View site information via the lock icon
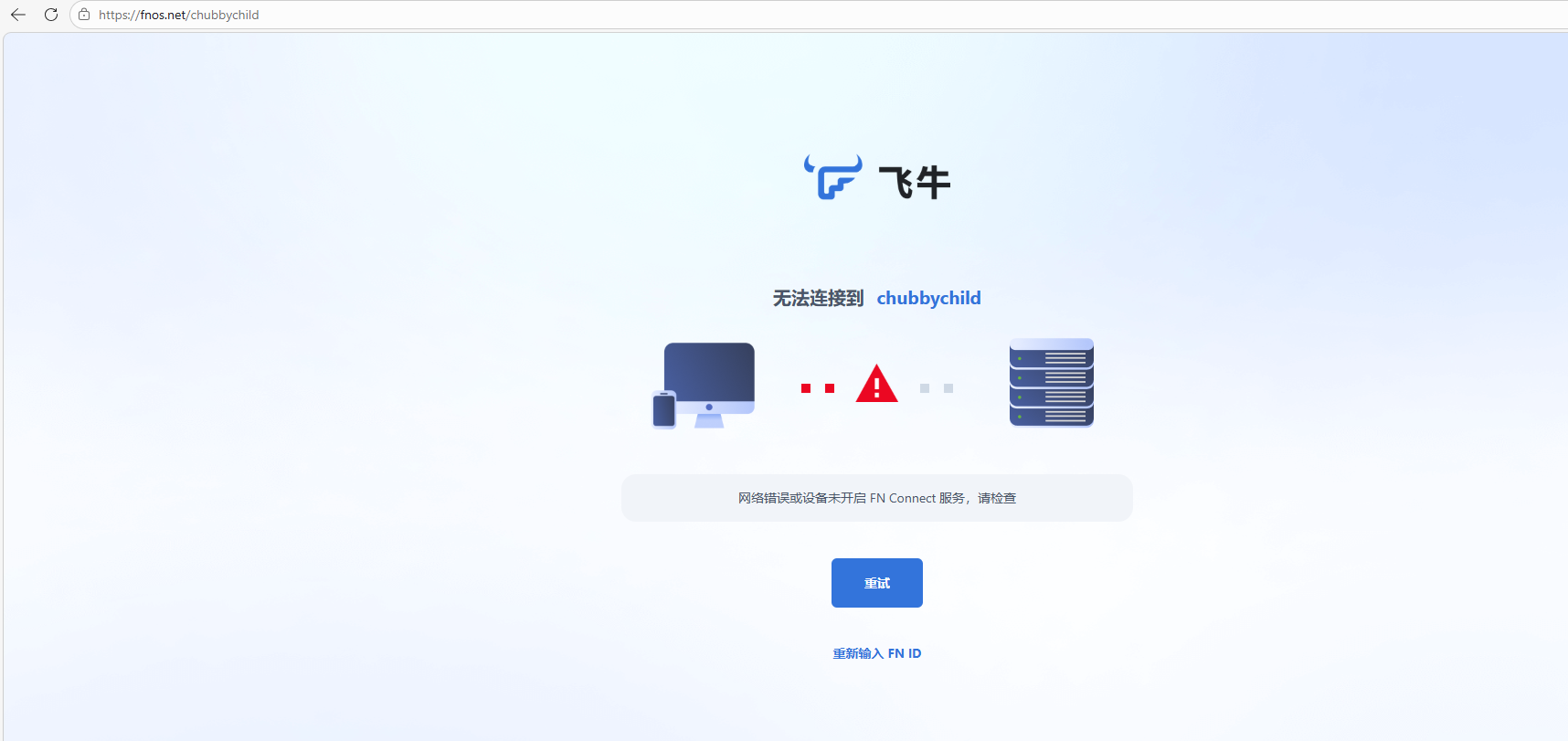 (x=84, y=15)
